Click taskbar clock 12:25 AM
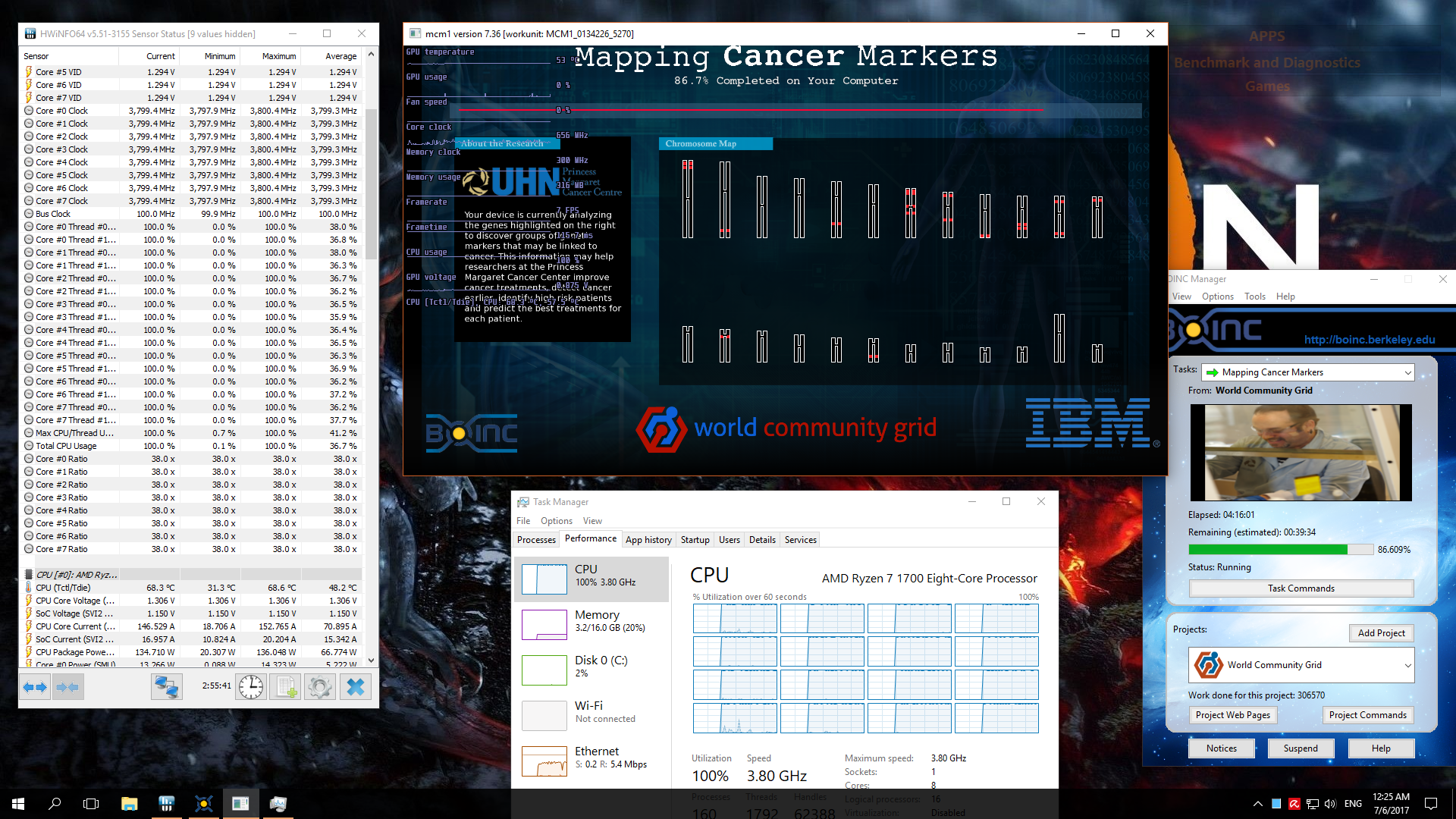The height and width of the screenshot is (819, 1456). point(1391,804)
